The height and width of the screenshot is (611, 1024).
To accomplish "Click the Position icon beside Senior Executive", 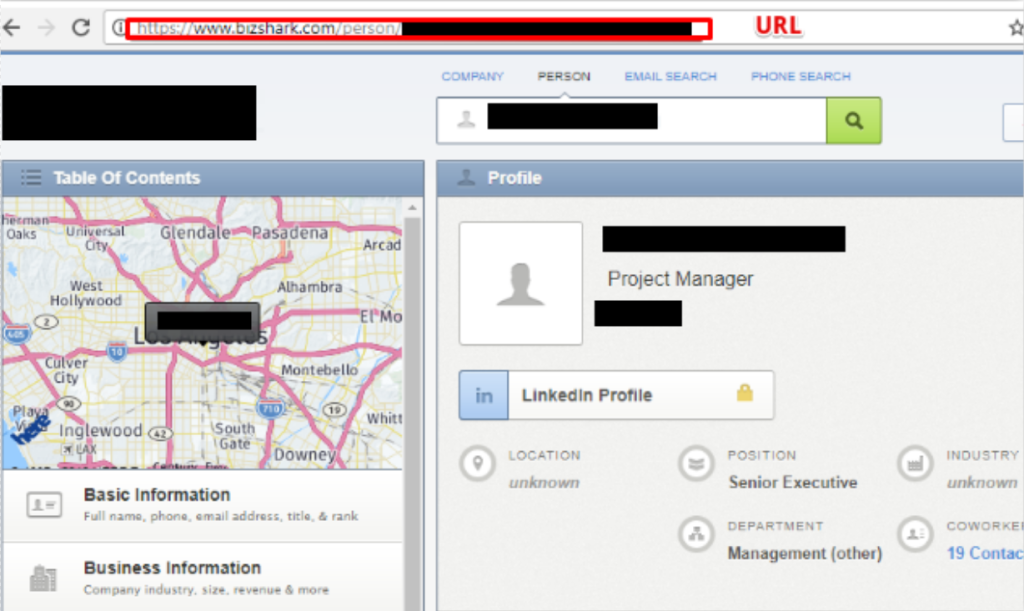I will coord(695,464).
